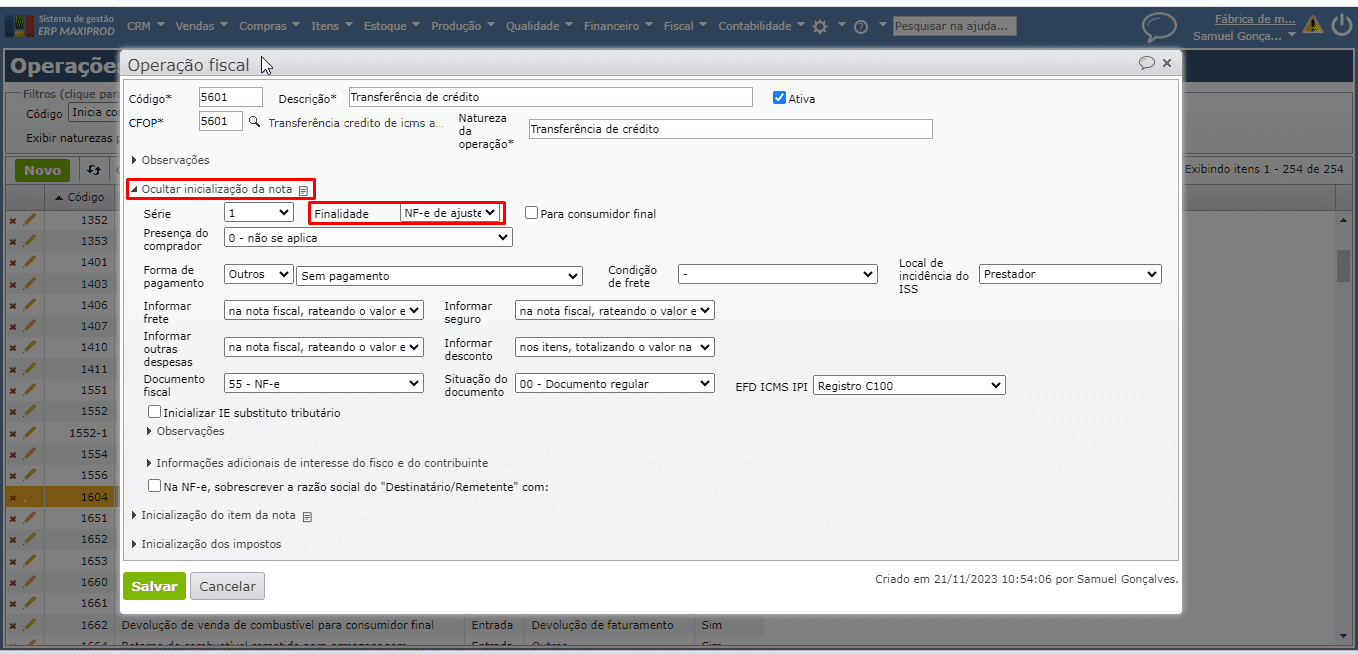1358x654 pixels.
Task: Expand the top Observações section
Action: [171, 160]
